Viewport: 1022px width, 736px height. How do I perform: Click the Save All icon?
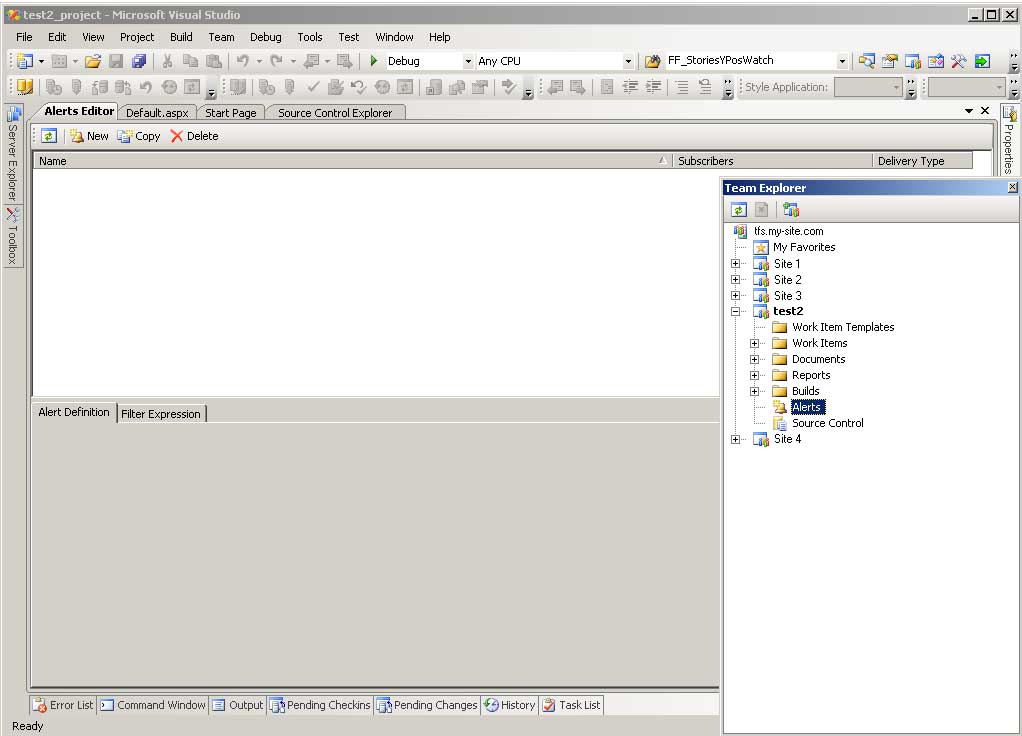pyautogui.click(x=139, y=61)
